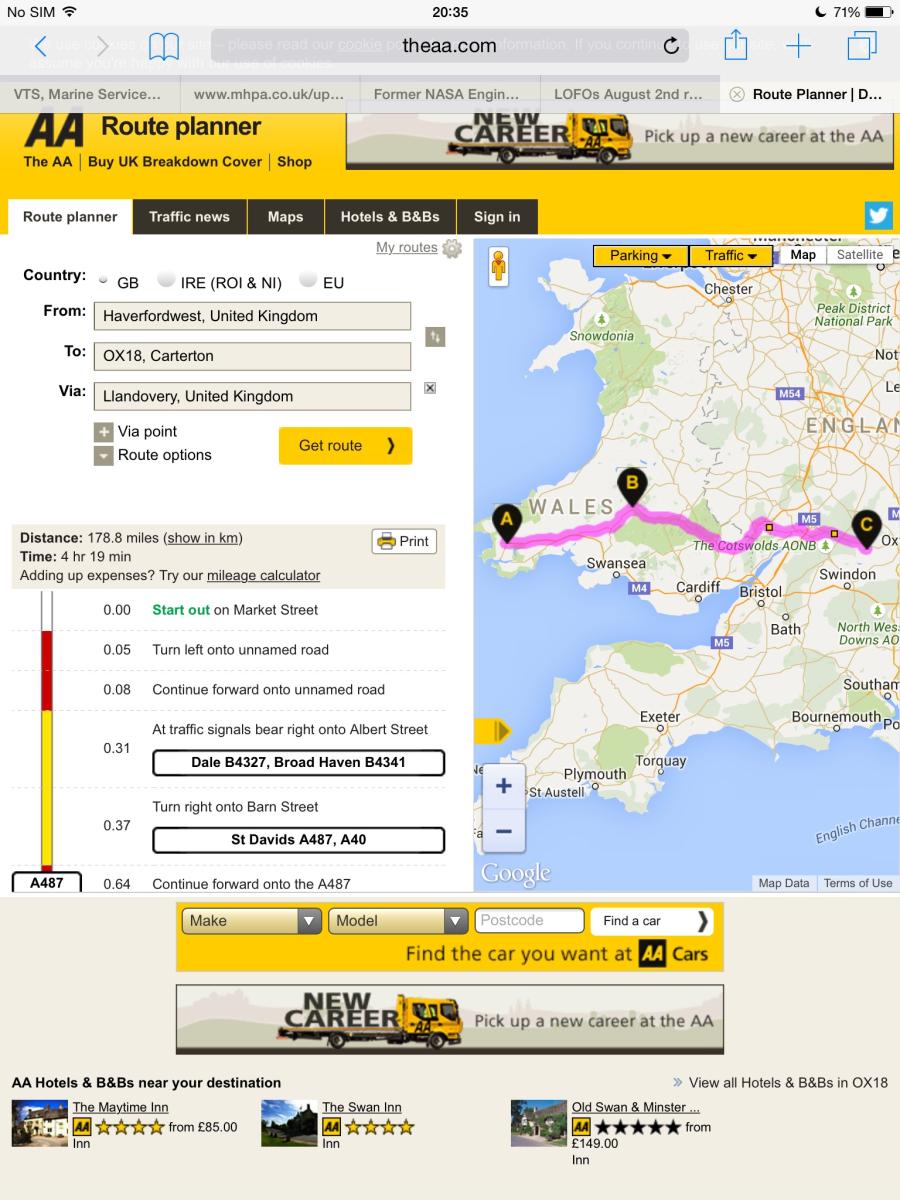Switch to LOFOs August 2nd browser tab

click(630, 94)
